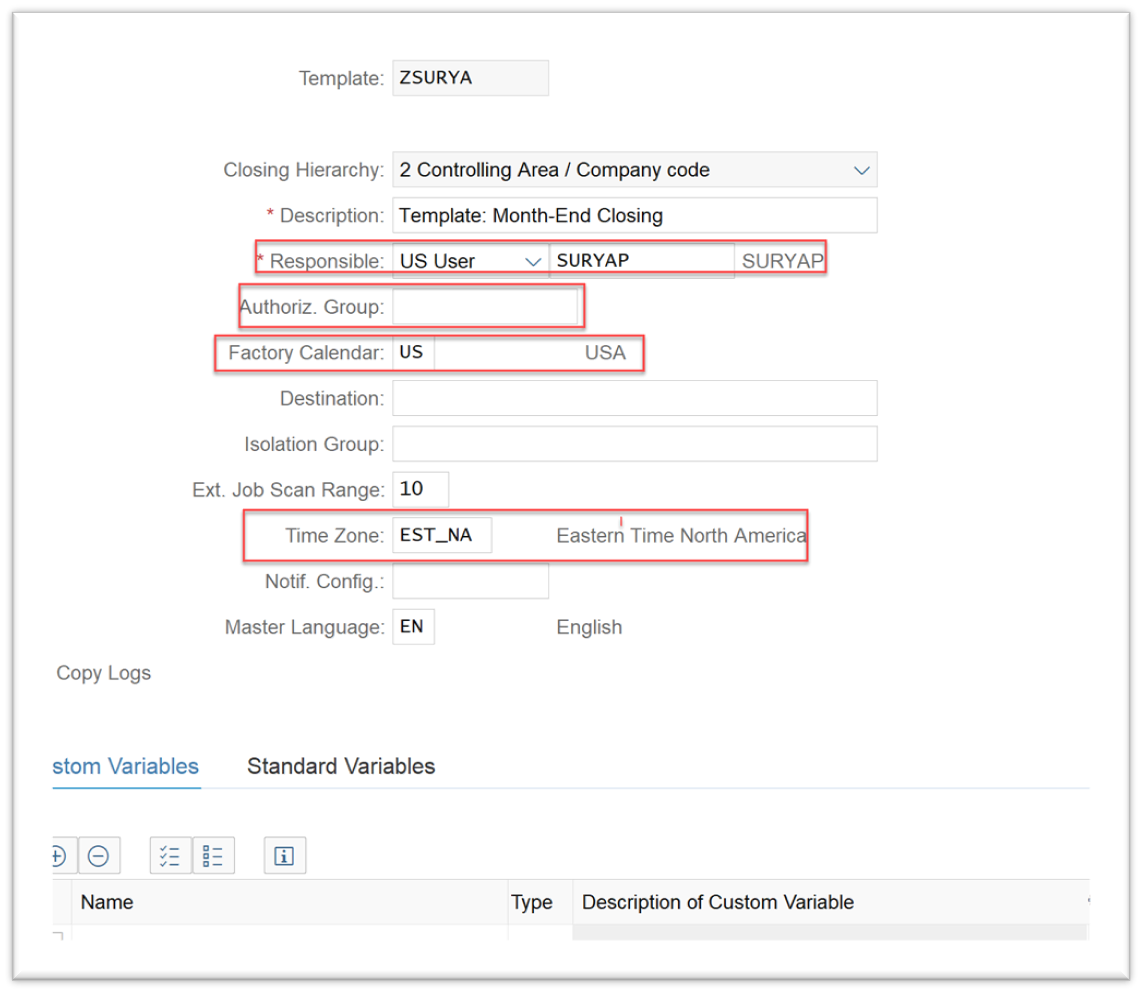Open the Copy Logs link
This screenshot has width=1142, height=993.
(103, 673)
